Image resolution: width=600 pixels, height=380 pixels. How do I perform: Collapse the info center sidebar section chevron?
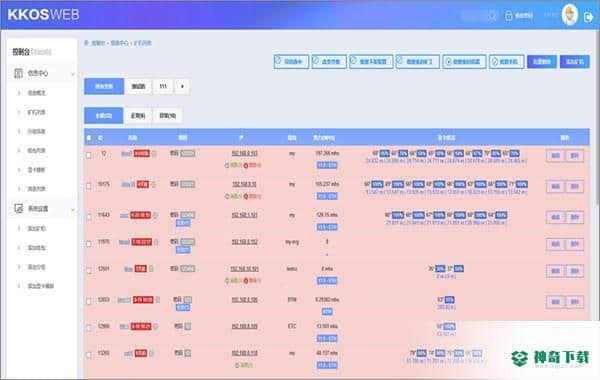pyautogui.click(x=73, y=74)
